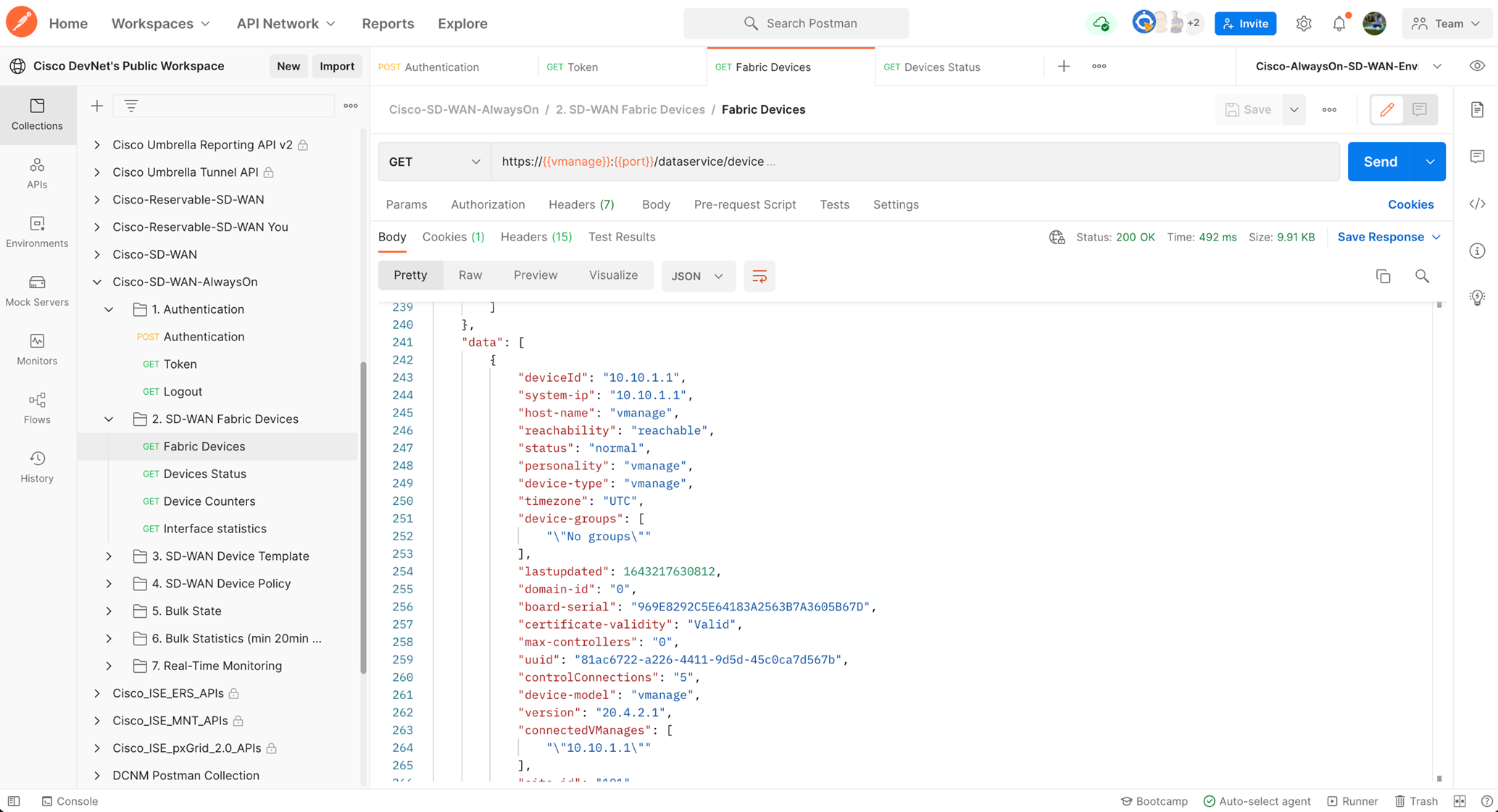Screen dimensions: 1498x812
Task: Click the wrap lines icon
Action: click(x=760, y=276)
